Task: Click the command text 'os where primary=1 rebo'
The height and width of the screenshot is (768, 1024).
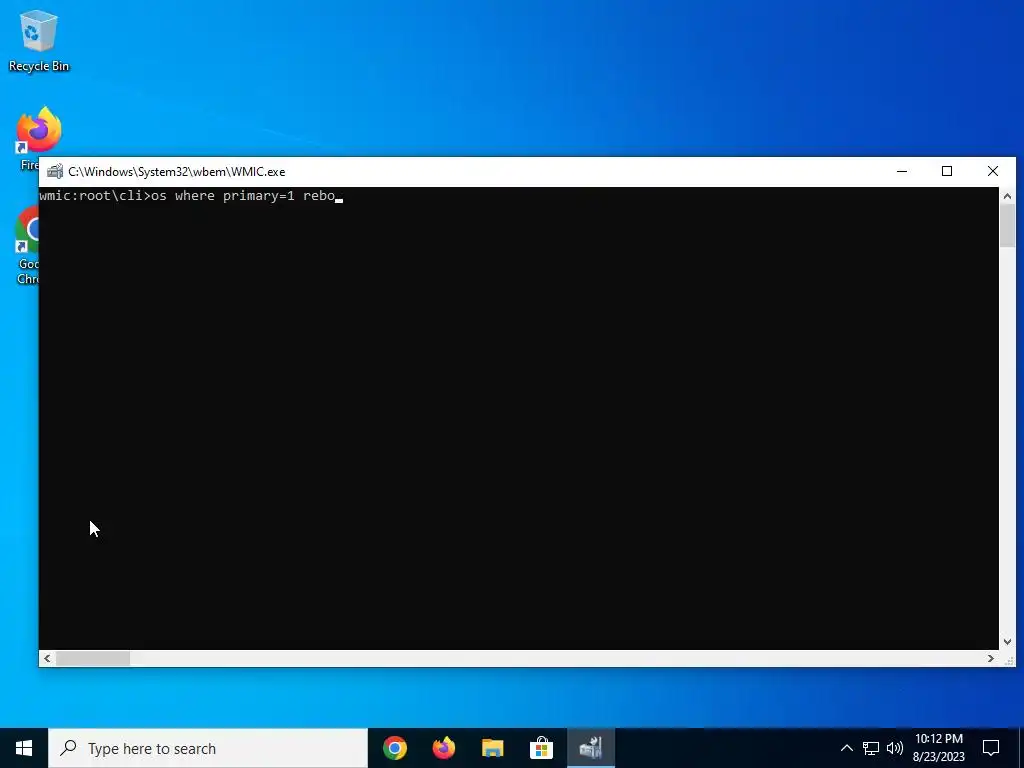Action: [x=243, y=196]
